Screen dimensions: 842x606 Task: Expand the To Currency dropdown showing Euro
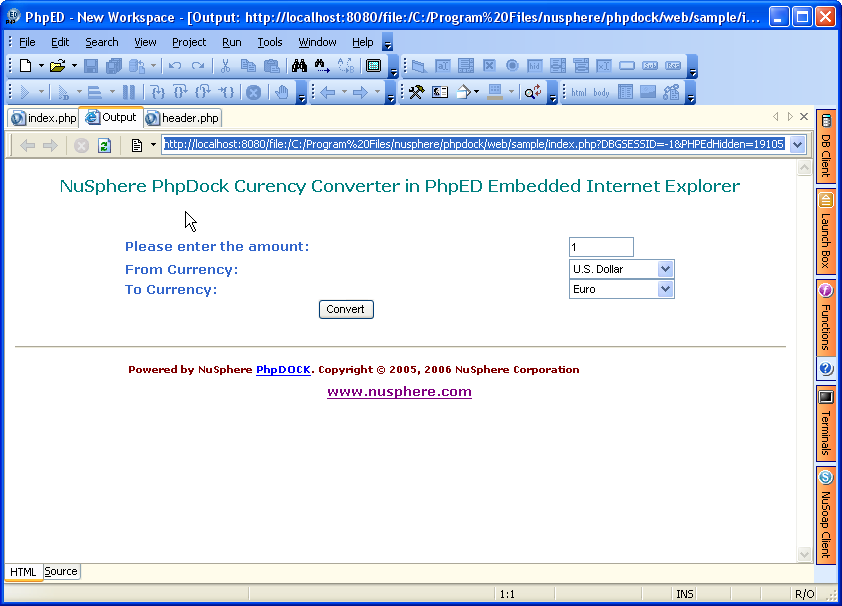coord(665,289)
